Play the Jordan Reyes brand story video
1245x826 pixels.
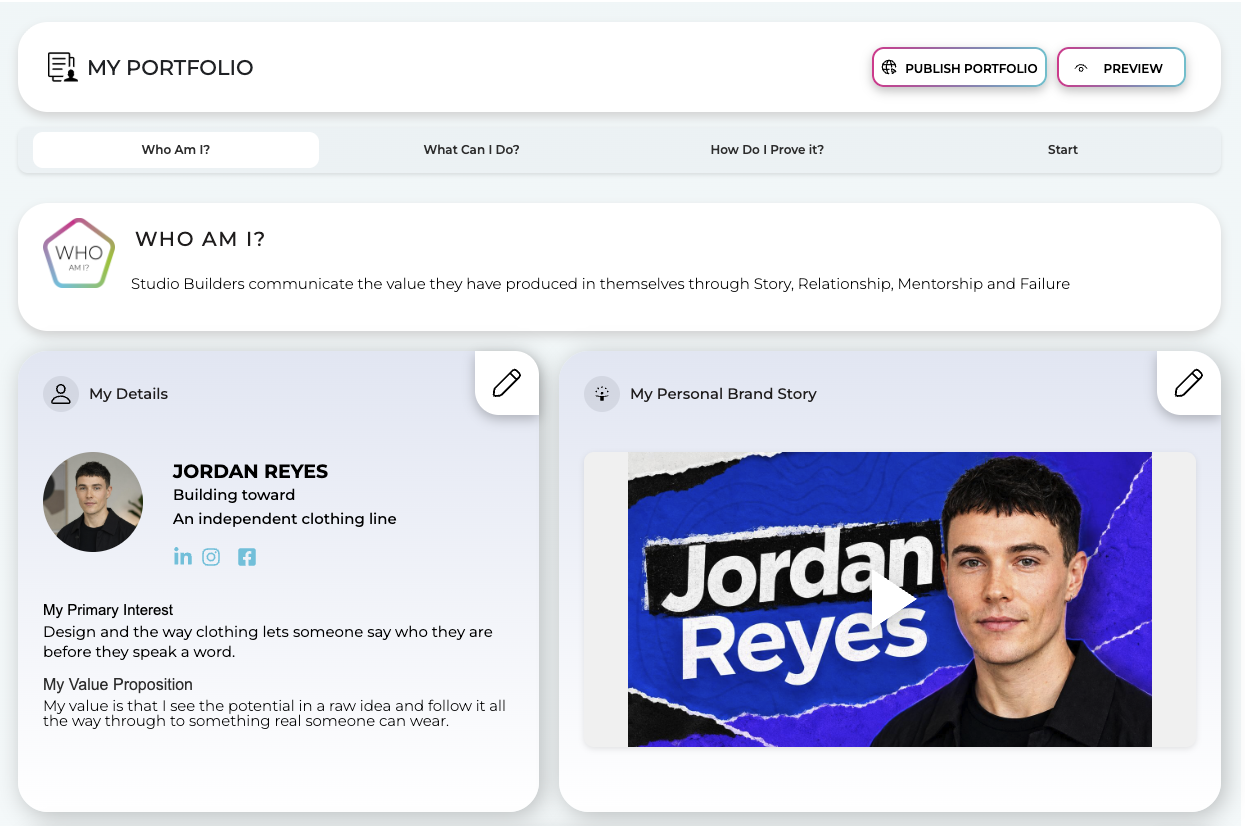(892, 600)
